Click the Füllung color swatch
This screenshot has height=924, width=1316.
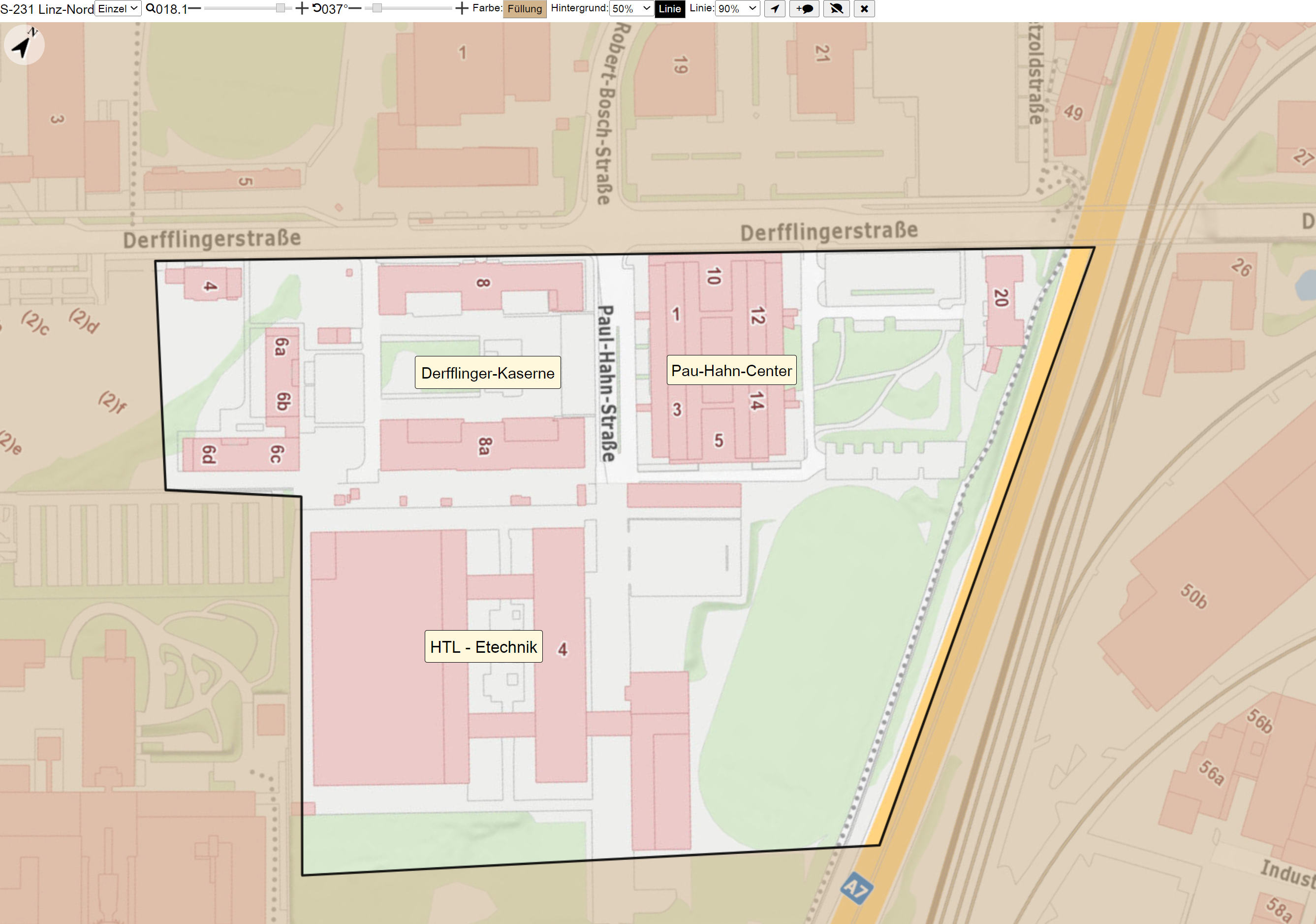[x=525, y=8]
